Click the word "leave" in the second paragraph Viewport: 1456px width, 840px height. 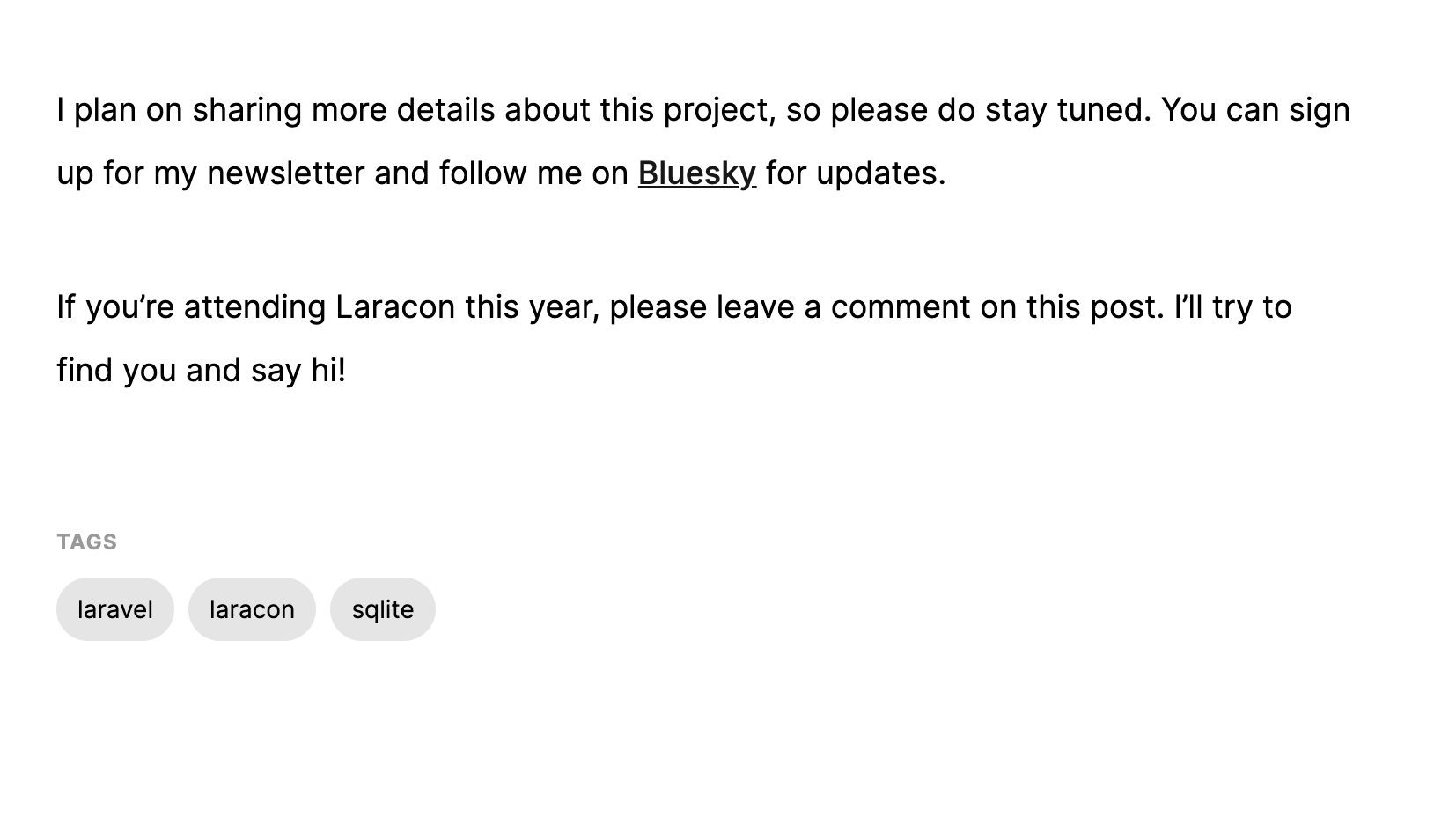pyautogui.click(x=754, y=307)
